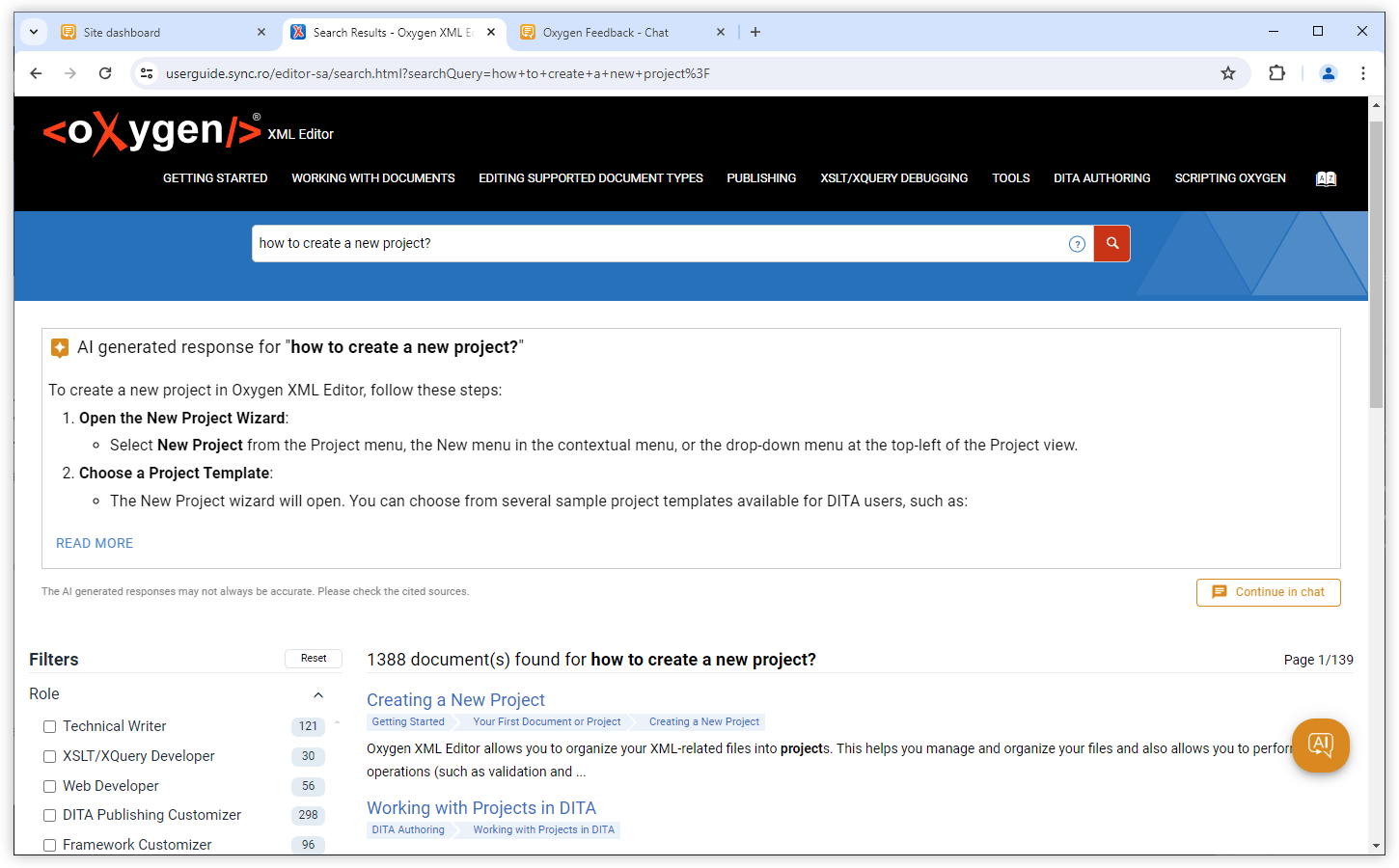Open Editing Supported Document Types menu
This screenshot has height=868, width=1399.
[590, 178]
